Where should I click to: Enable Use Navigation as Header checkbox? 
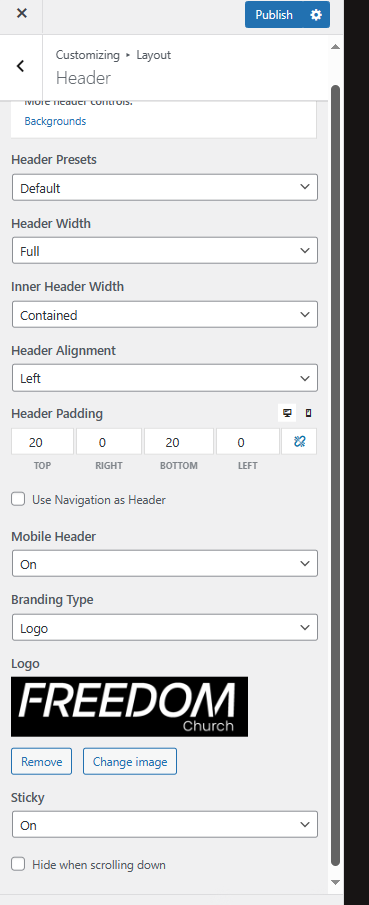(18, 499)
